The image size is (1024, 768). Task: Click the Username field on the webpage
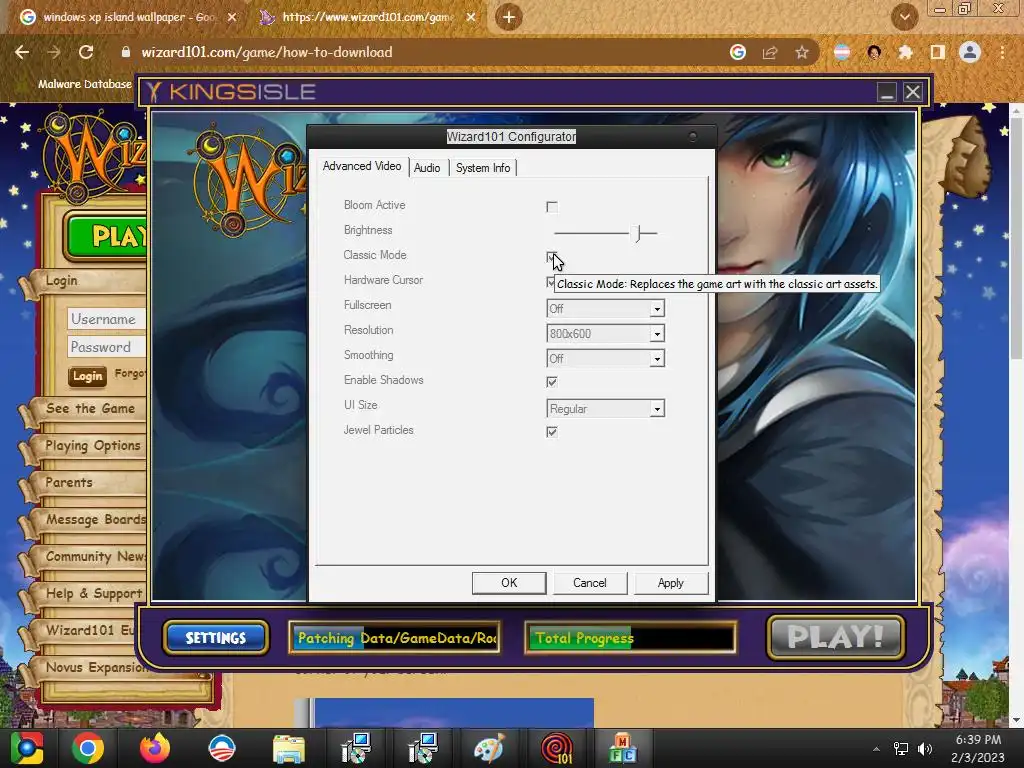pos(106,319)
